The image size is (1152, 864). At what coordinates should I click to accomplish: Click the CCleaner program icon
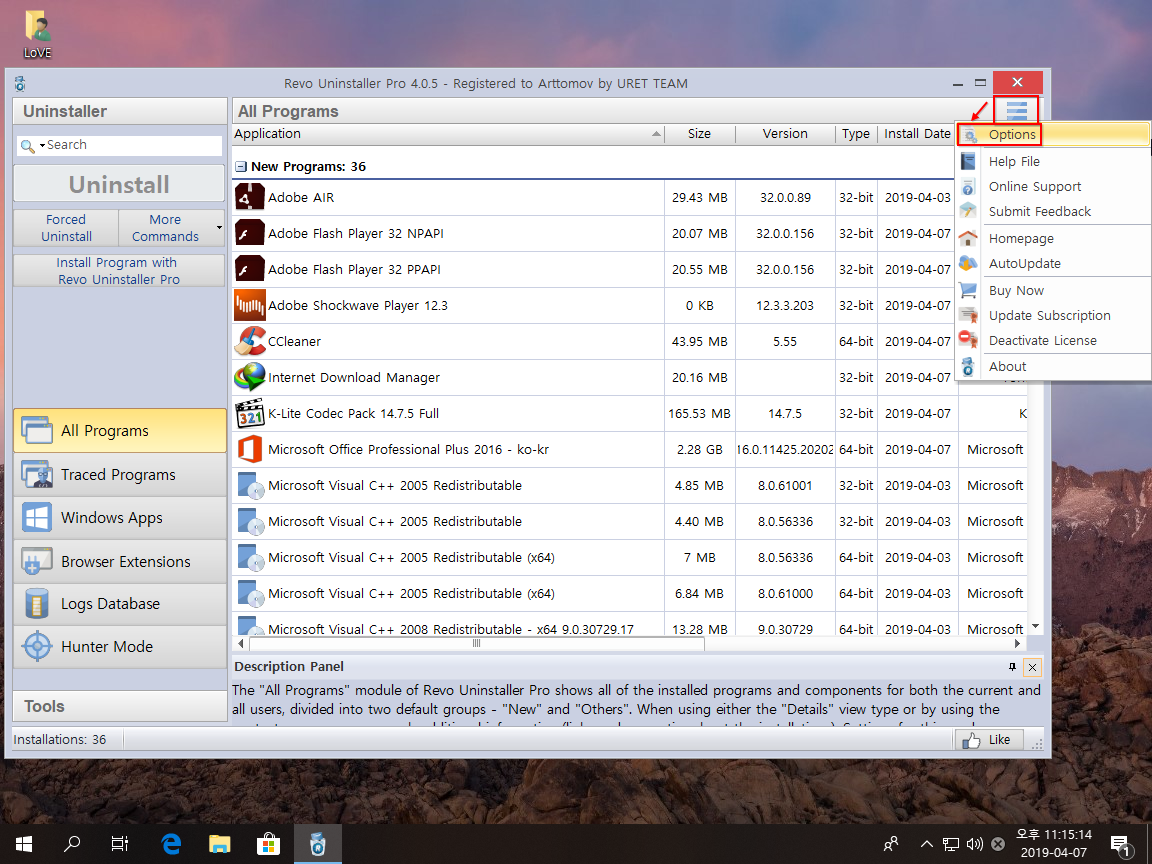click(x=250, y=341)
